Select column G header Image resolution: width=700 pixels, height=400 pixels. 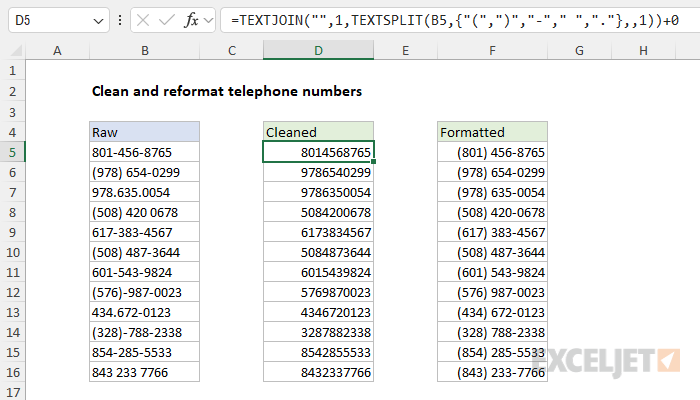[x=579, y=50]
